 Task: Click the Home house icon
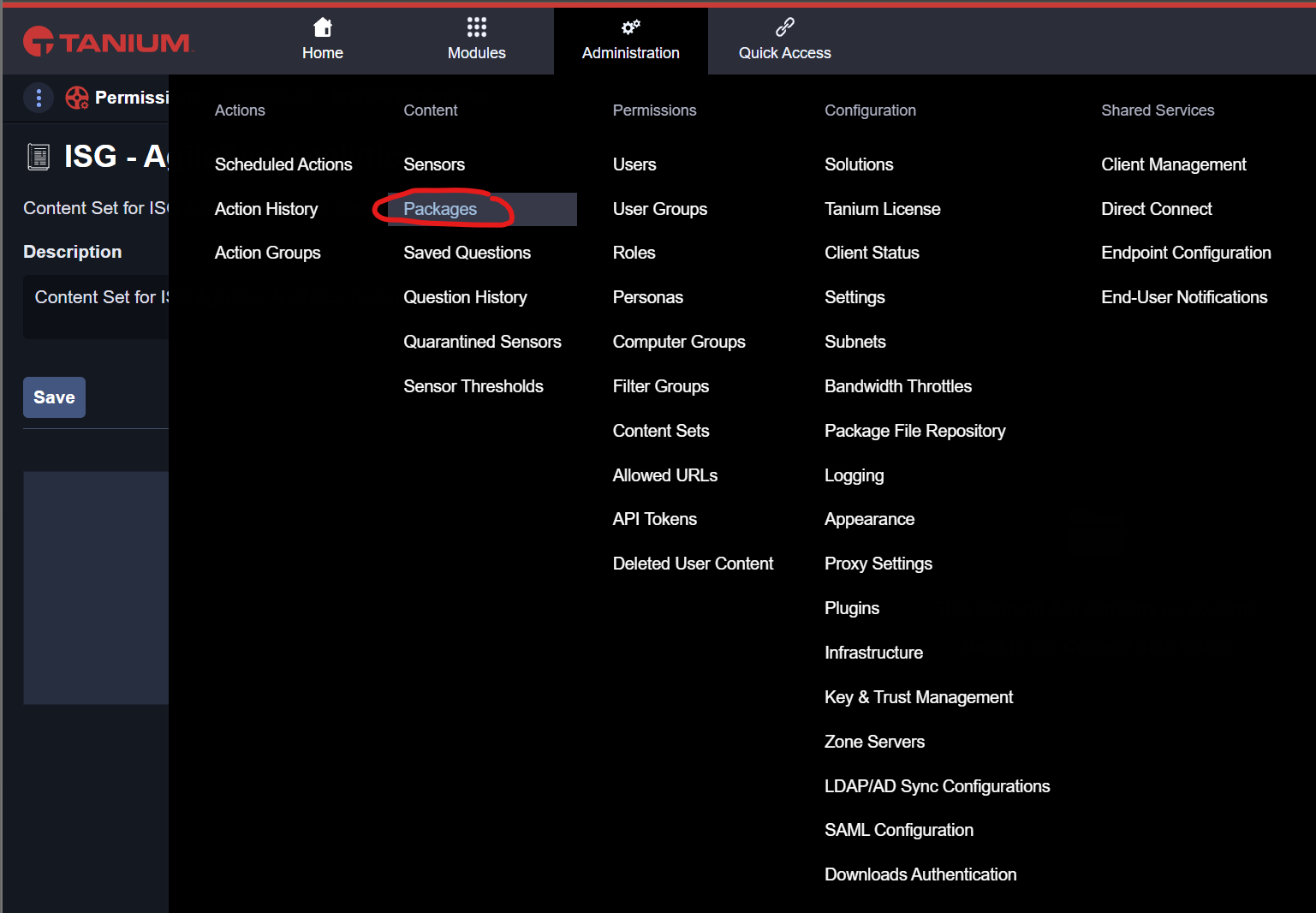(x=323, y=27)
